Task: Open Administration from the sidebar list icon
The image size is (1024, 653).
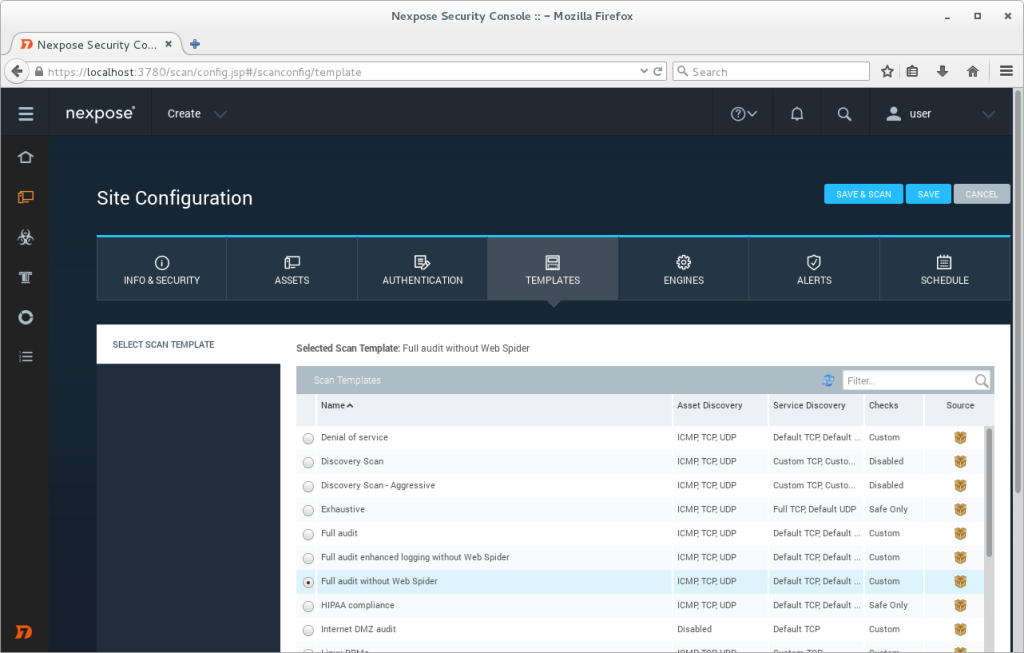Action: (25, 357)
